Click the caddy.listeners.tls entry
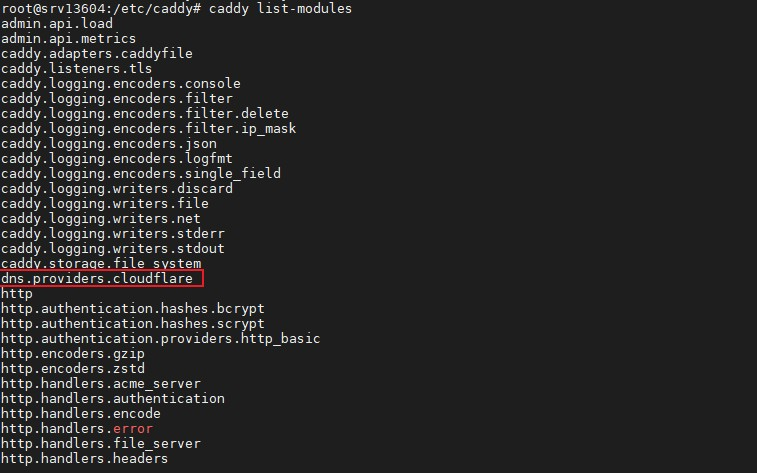Image resolution: width=757 pixels, height=473 pixels. [76, 69]
